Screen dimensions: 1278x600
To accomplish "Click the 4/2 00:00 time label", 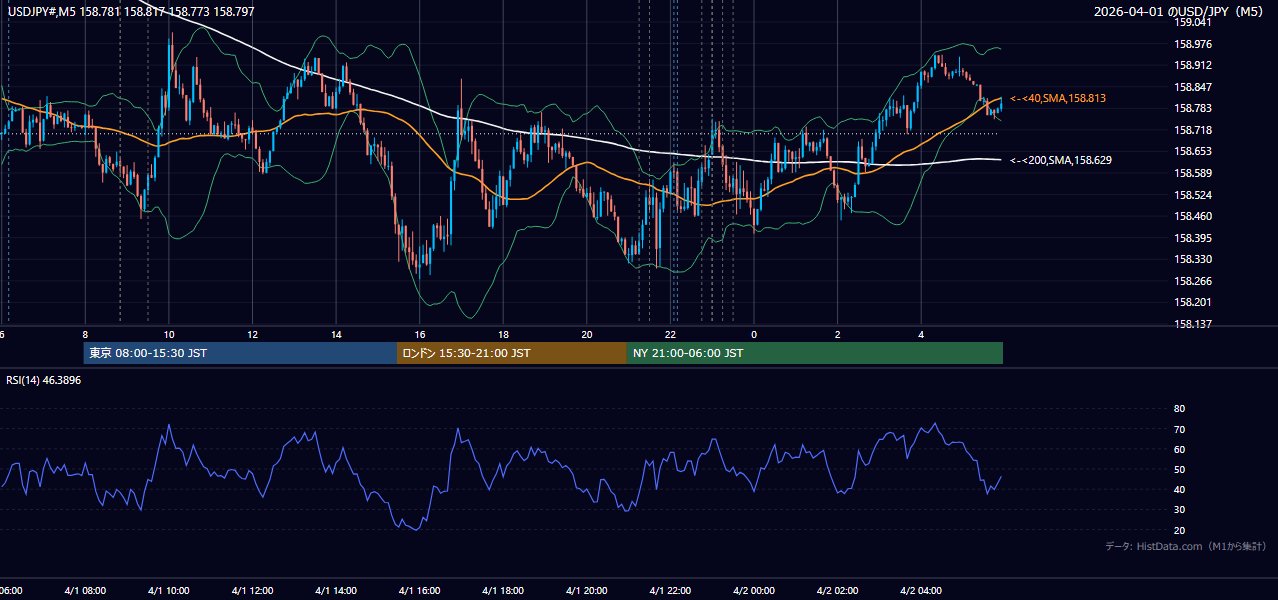I will (x=754, y=591).
